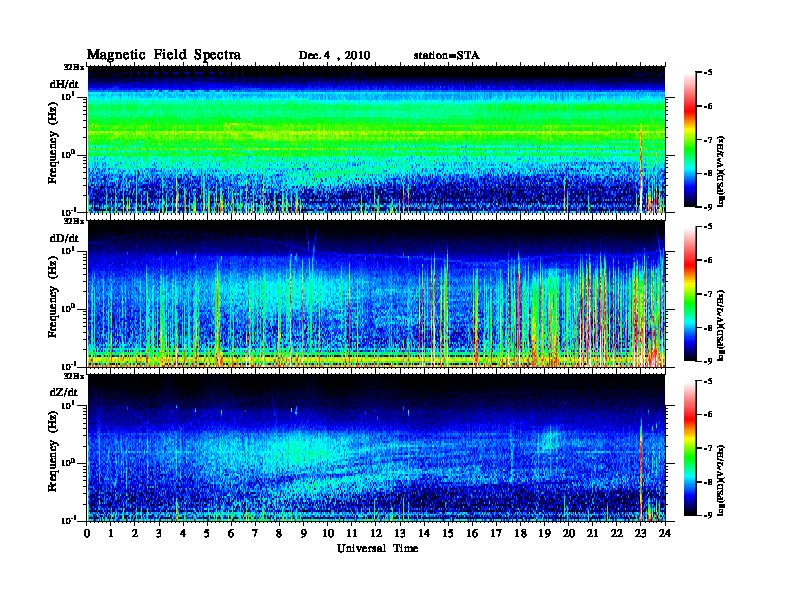Click time tick label "9" on the x-axis

[304, 533]
